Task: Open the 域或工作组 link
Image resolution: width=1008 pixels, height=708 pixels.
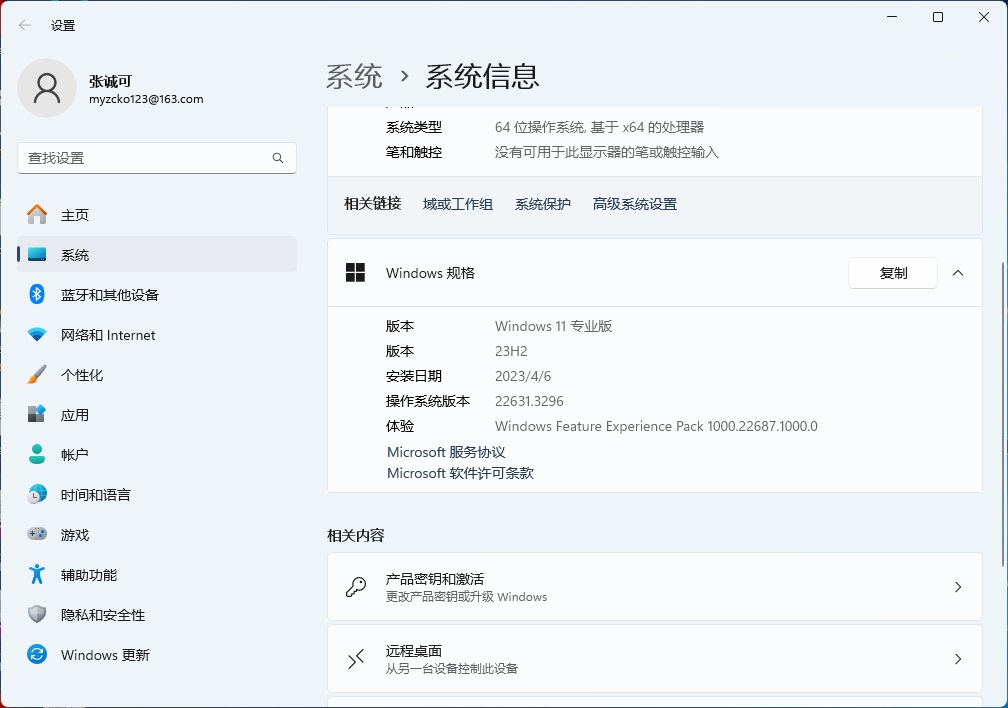Action: click(458, 204)
